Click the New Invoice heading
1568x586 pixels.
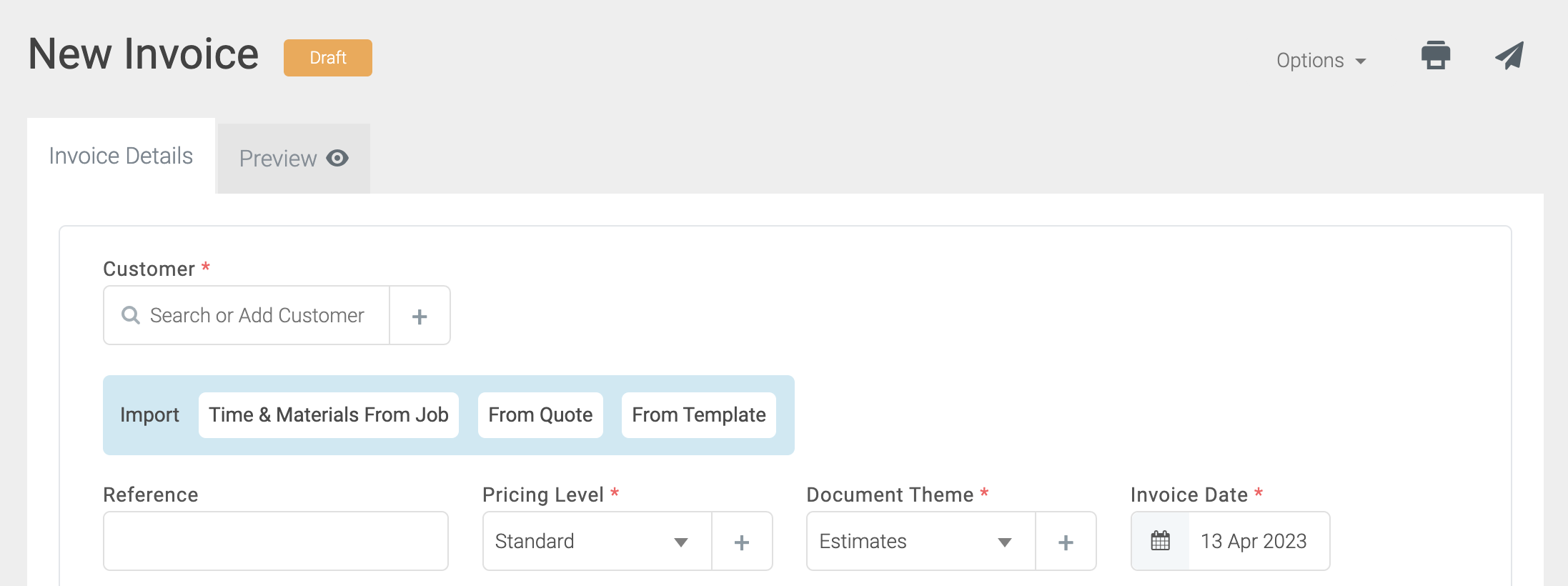tap(144, 54)
